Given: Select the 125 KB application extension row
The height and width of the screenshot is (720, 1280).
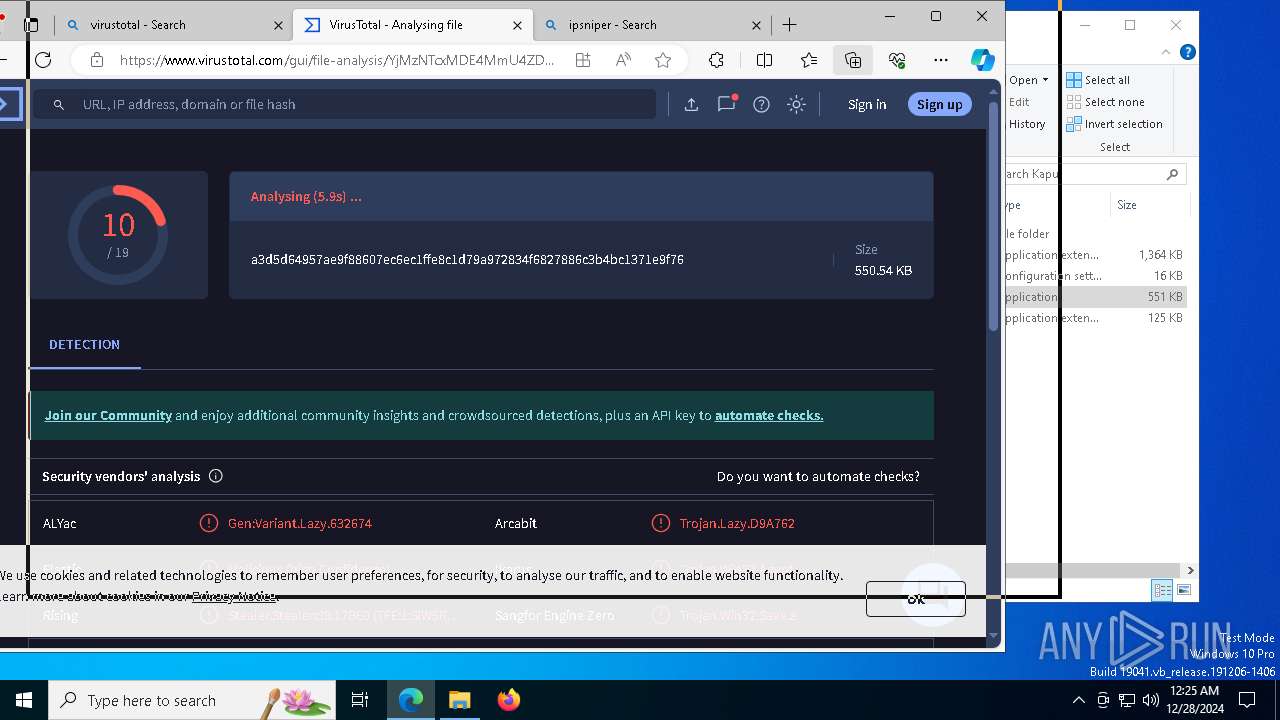Looking at the screenshot, I should tap(1097, 318).
